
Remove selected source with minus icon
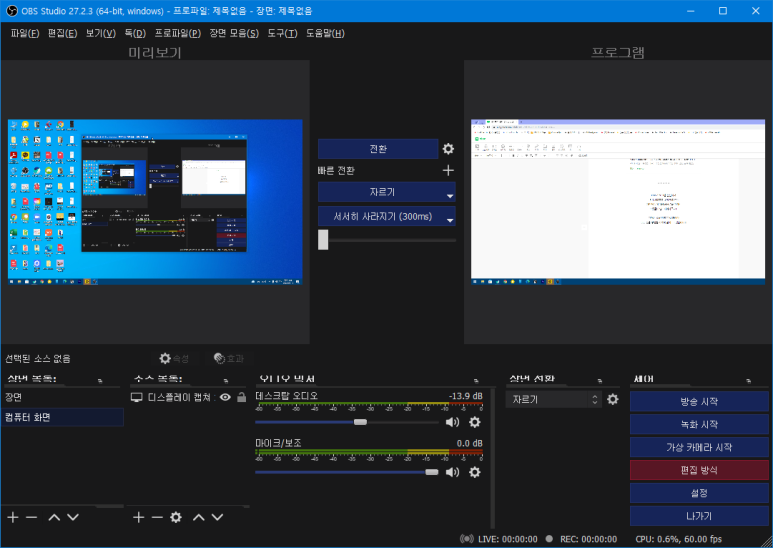pos(157,517)
